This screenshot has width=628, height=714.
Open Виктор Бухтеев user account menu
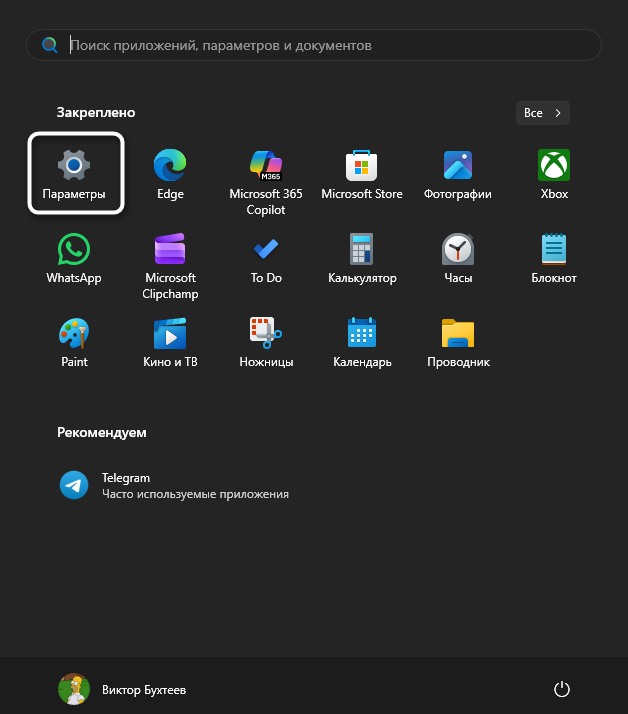(x=122, y=689)
